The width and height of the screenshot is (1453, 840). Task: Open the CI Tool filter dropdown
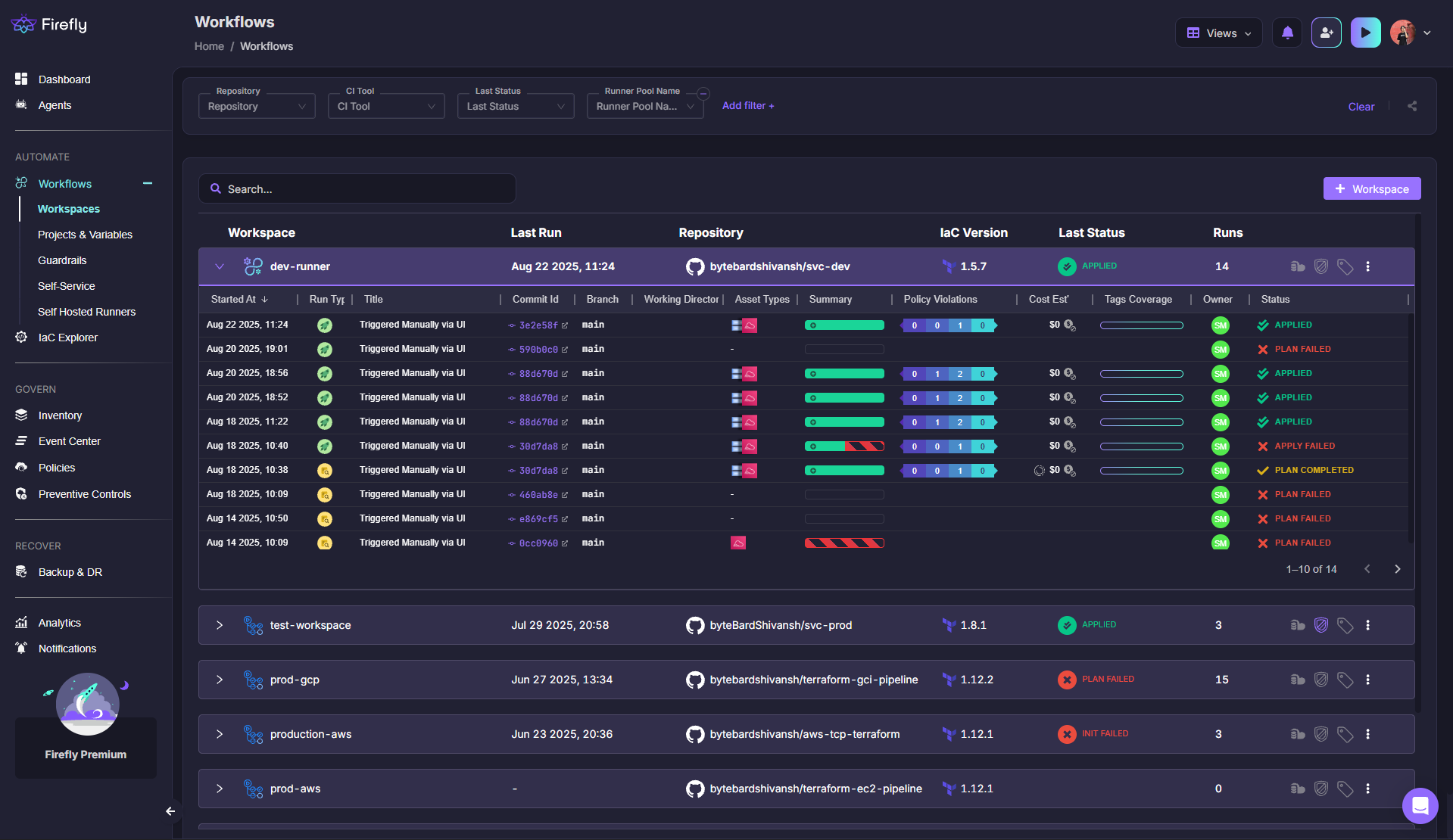(386, 107)
